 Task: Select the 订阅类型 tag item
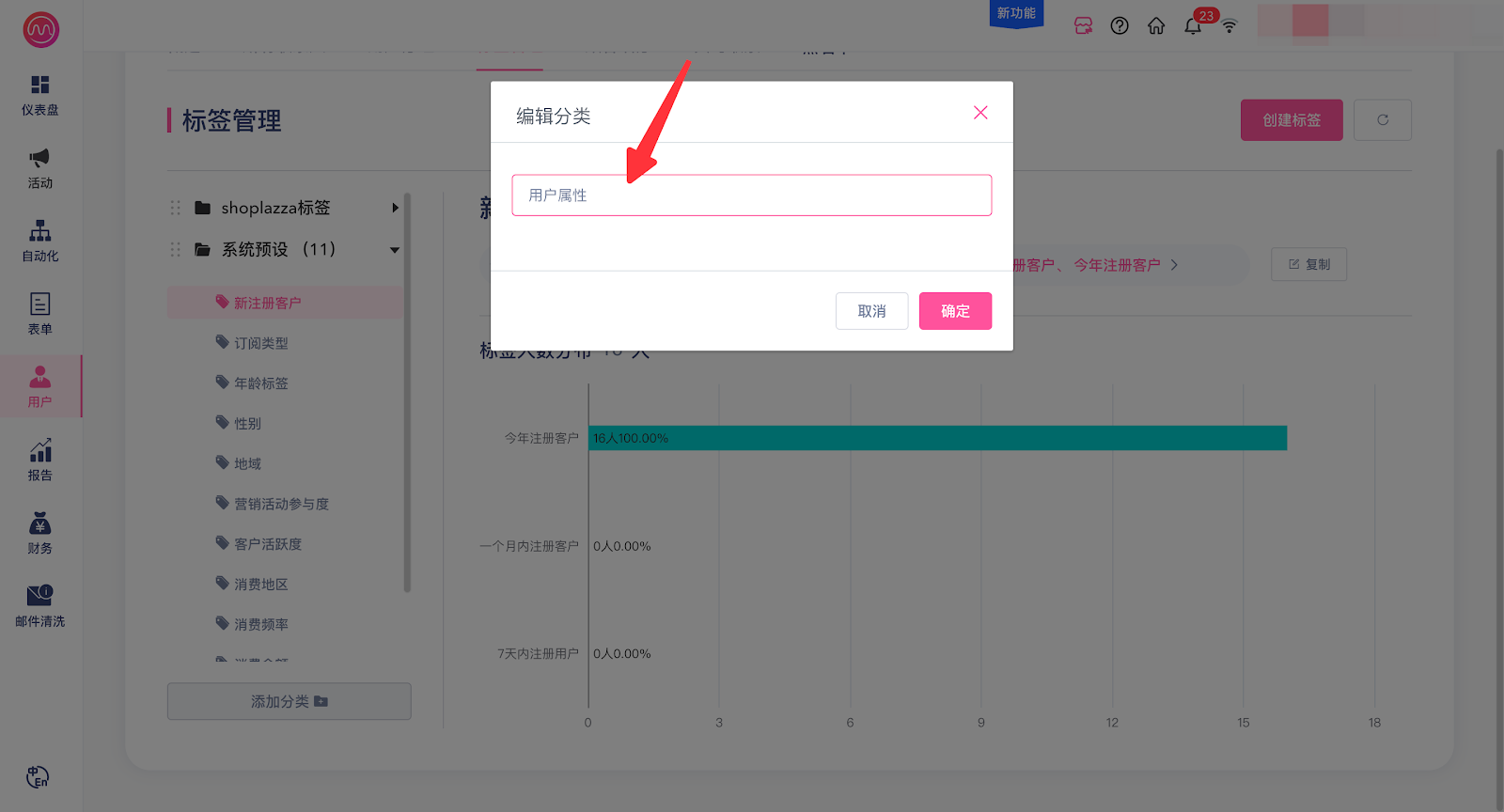pyautogui.click(x=261, y=343)
